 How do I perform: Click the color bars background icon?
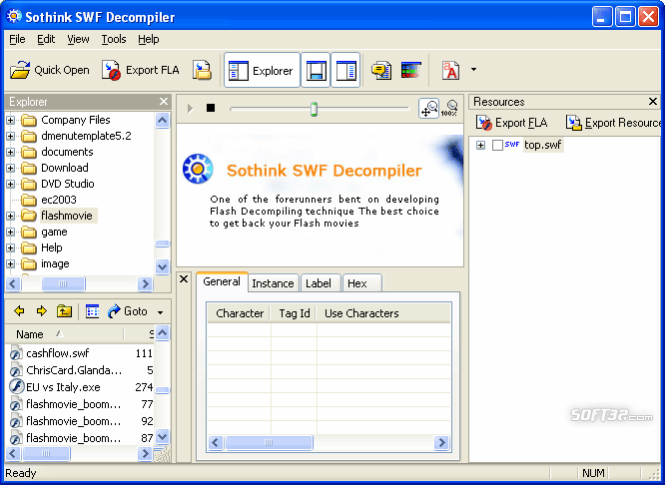point(411,70)
